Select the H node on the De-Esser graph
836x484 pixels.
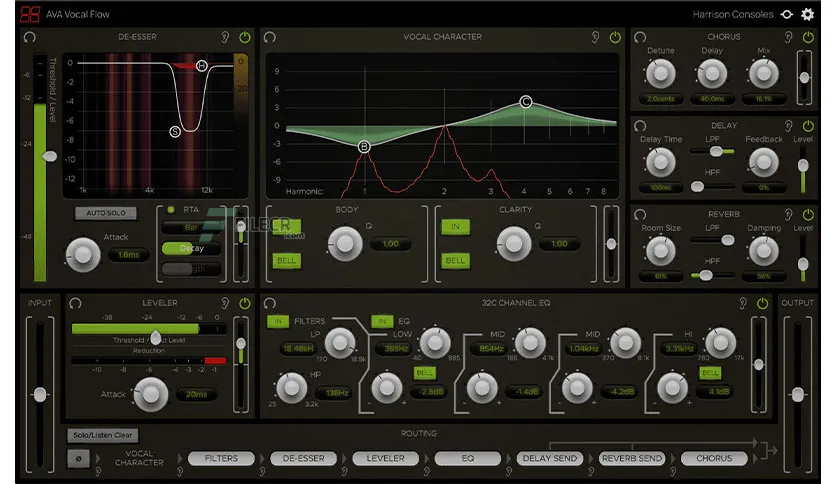tap(202, 66)
